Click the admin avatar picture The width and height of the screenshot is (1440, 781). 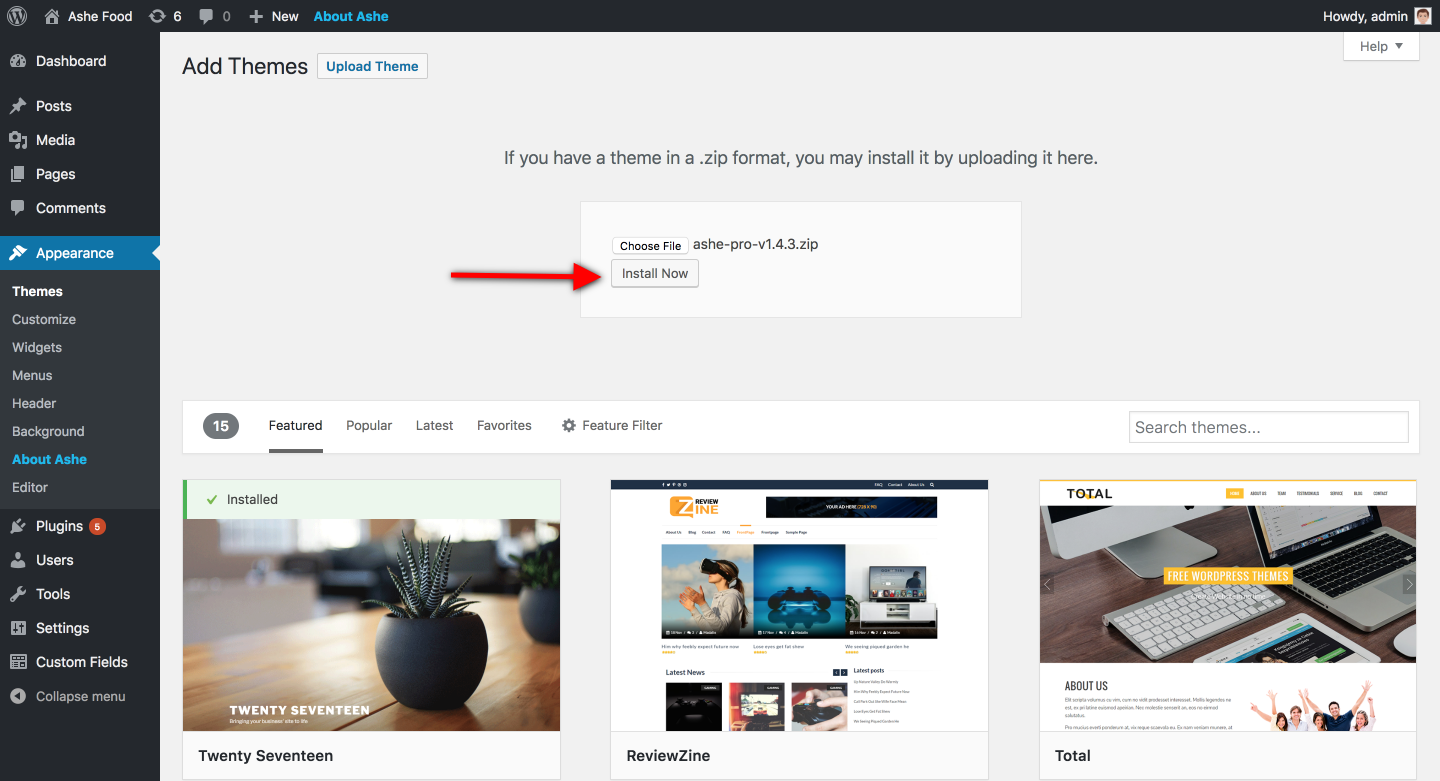[1423, 16]
